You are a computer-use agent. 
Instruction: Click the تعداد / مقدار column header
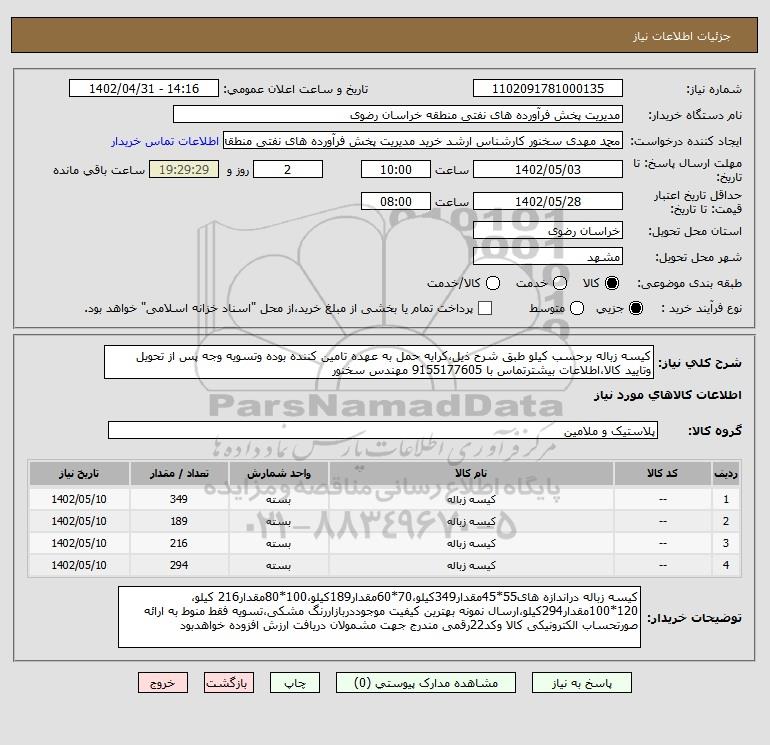[x=179, y=473]
